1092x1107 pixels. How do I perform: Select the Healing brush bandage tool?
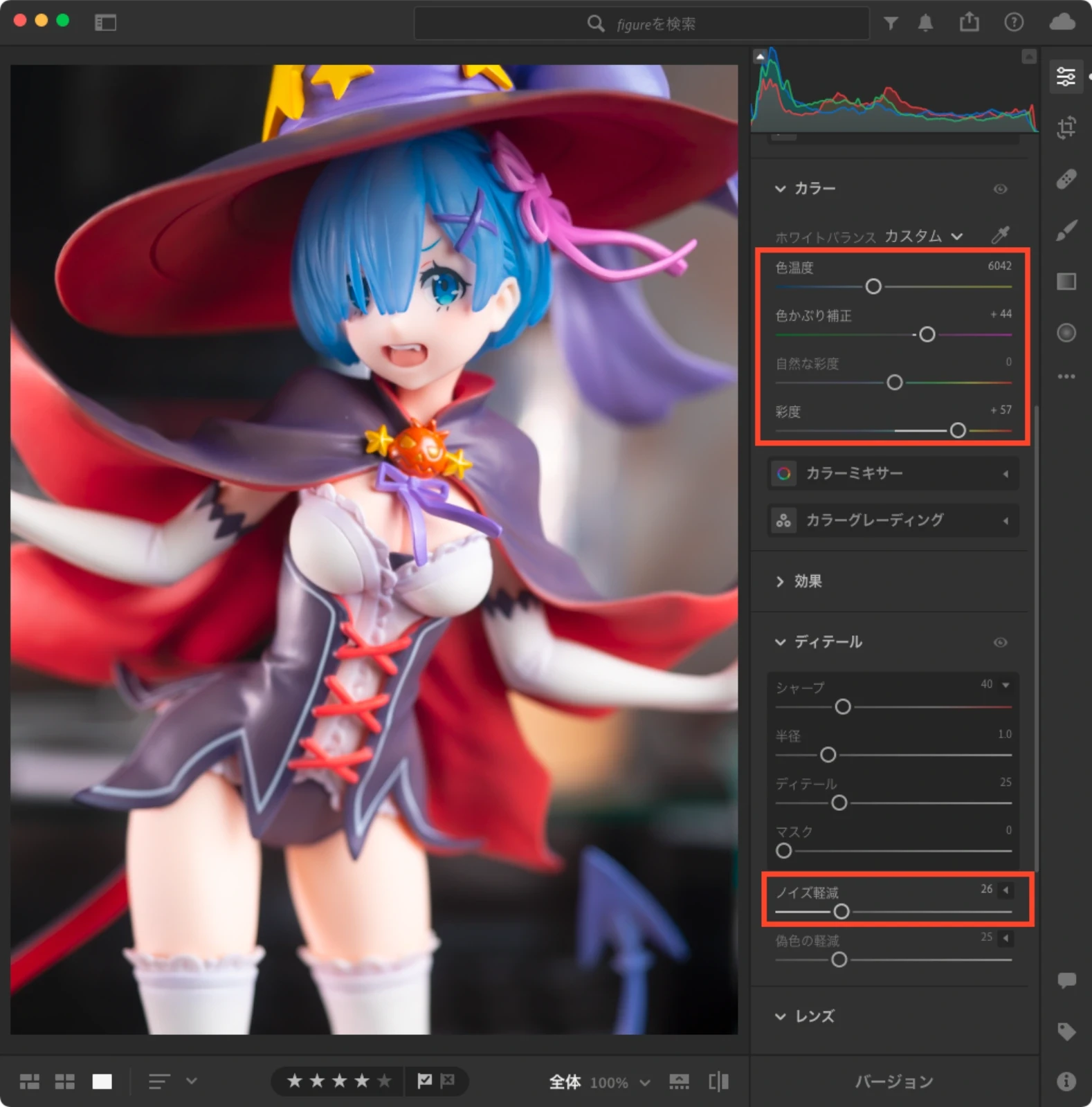click(x=1066, y=179)
